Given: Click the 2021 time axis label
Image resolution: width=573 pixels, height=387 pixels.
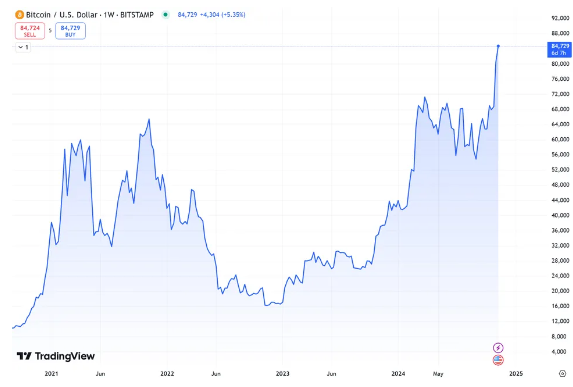Looking at the screenshot, I should point(51,374).
